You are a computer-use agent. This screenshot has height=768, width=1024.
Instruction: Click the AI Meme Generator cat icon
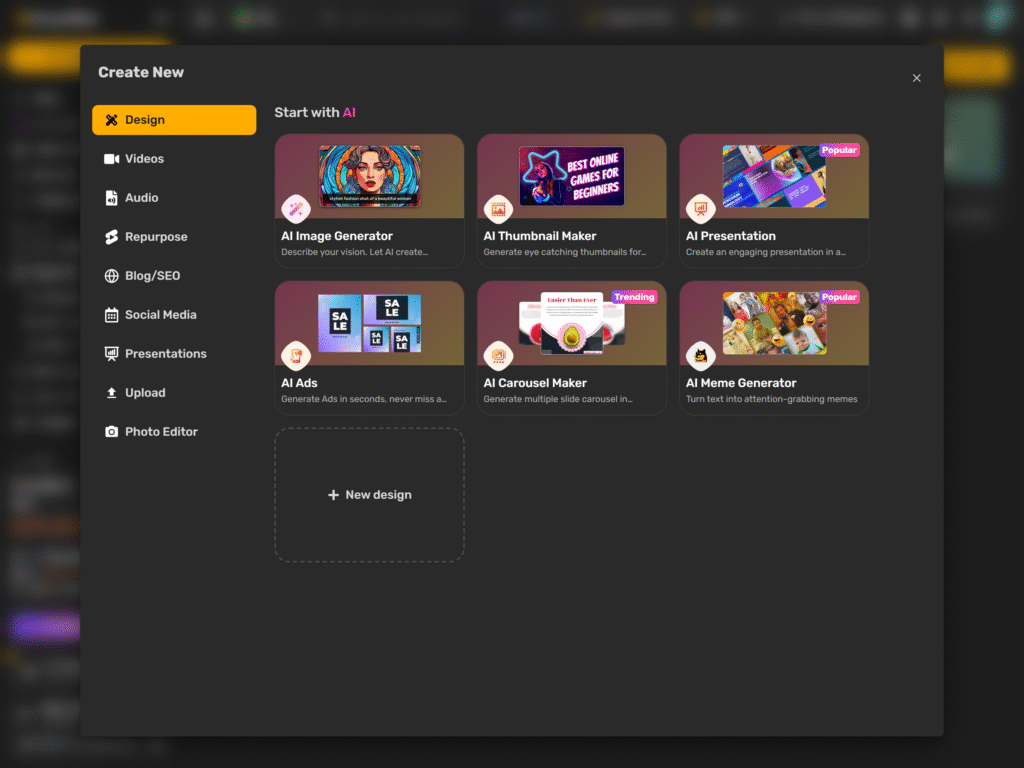pos(700,356)
